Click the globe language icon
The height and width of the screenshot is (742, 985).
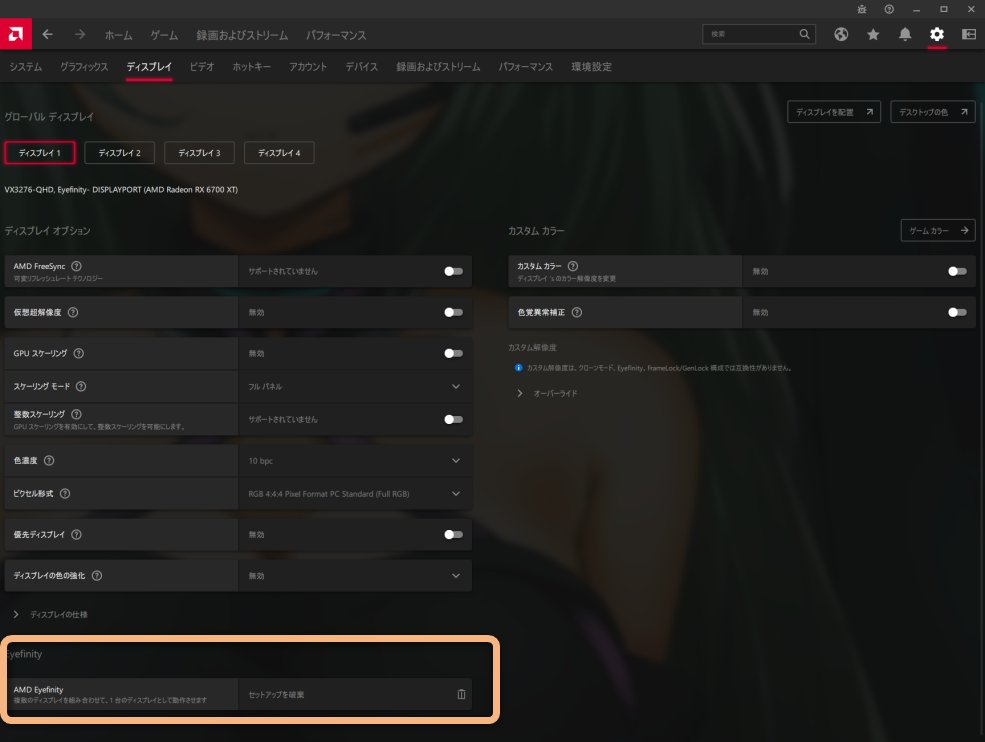coord(841,33)
